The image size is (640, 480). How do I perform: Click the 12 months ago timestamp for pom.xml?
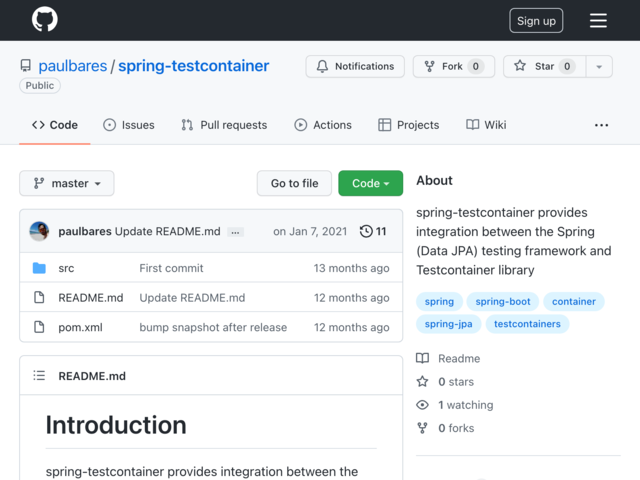coord(351,327)
